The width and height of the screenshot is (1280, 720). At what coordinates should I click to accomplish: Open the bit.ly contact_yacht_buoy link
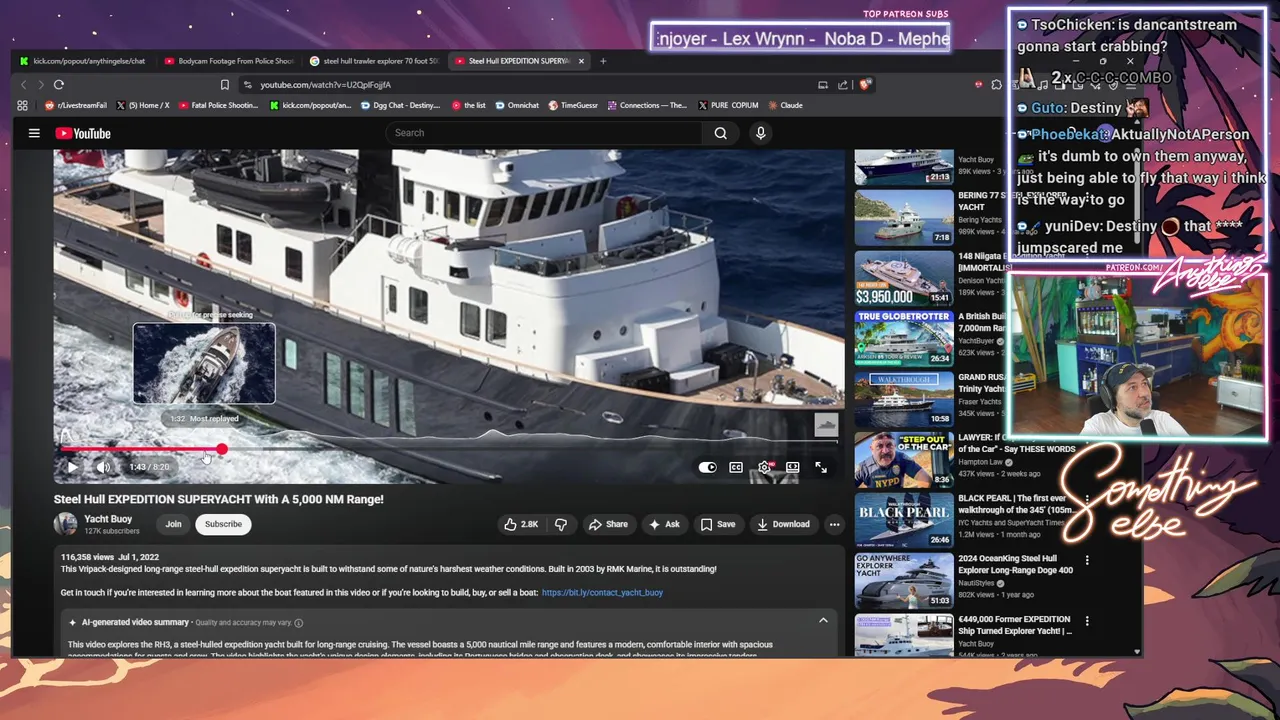(602, 592)
